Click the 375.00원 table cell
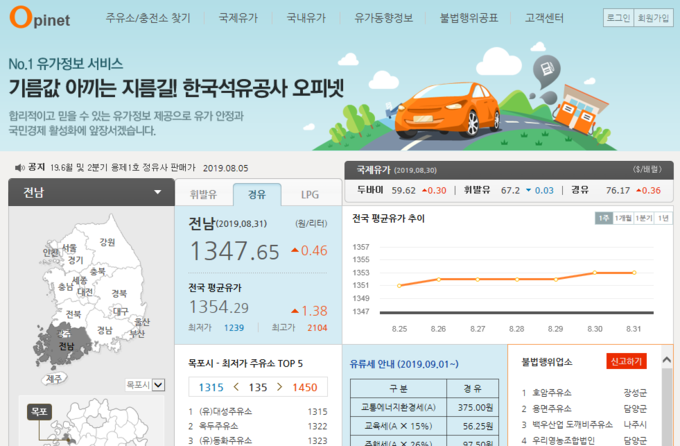680x446 pixels. click(x=473, y=407)
